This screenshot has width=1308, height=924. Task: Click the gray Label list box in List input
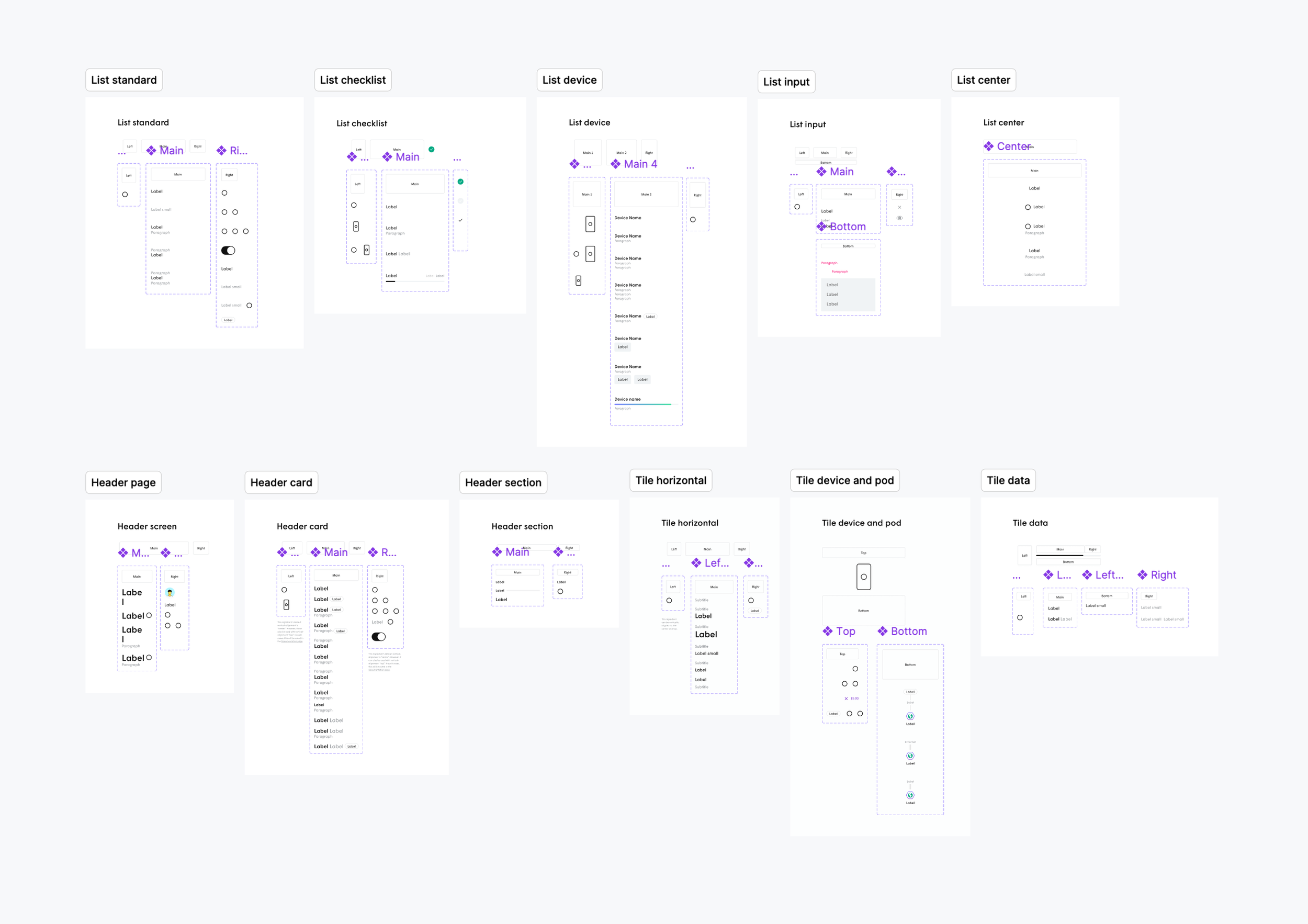click(848, 295)
